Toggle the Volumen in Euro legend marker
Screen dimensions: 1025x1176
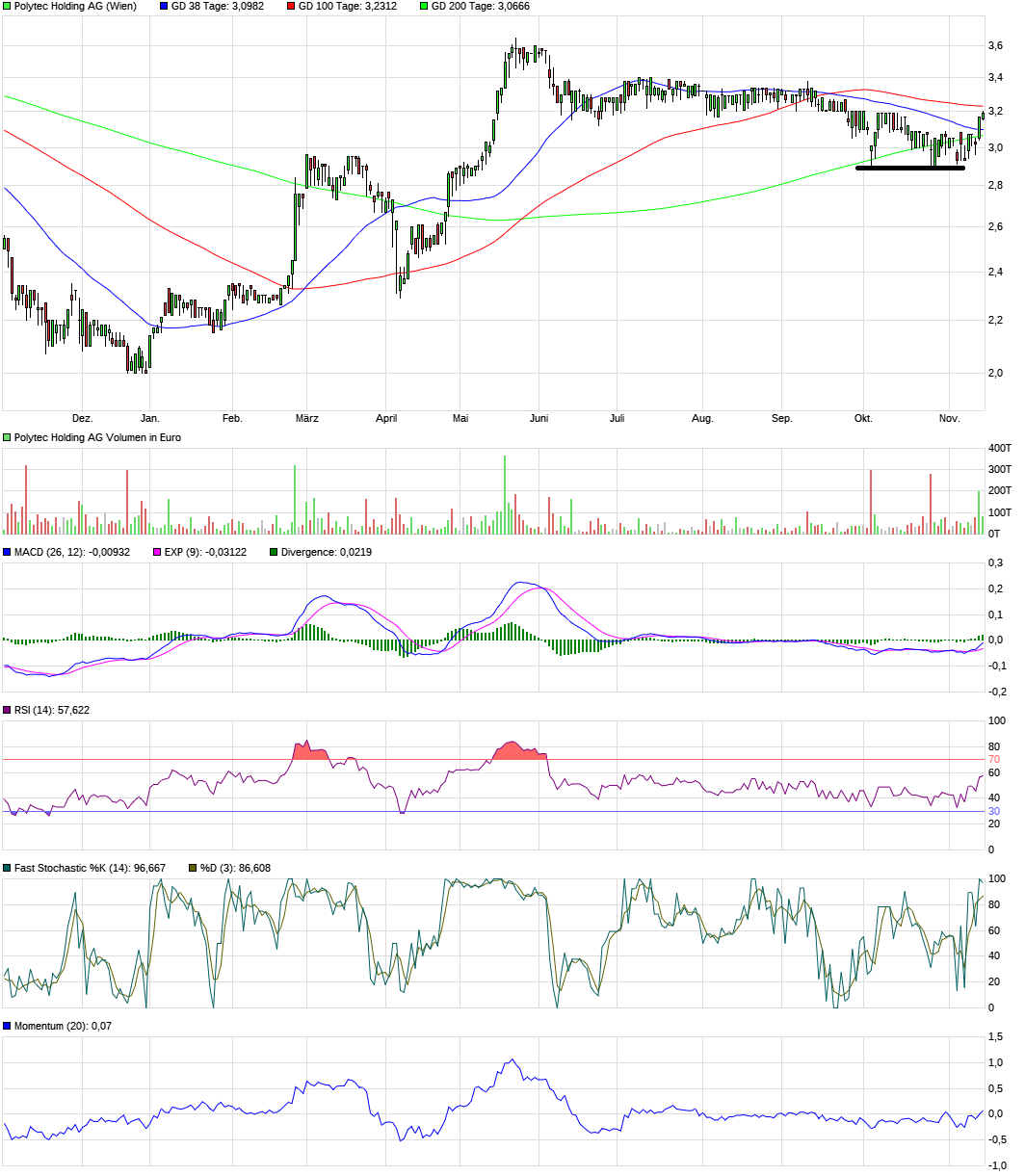click(x=7, y=435)
